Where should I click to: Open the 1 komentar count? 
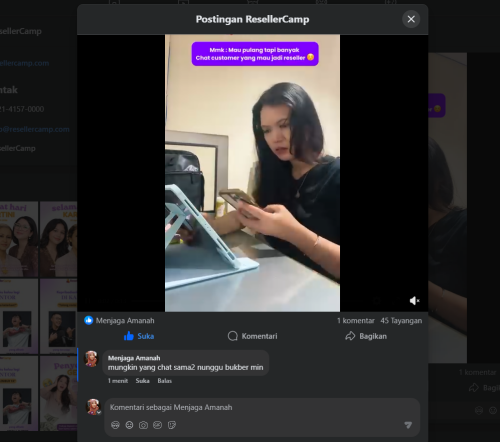[x=356, y=321]
